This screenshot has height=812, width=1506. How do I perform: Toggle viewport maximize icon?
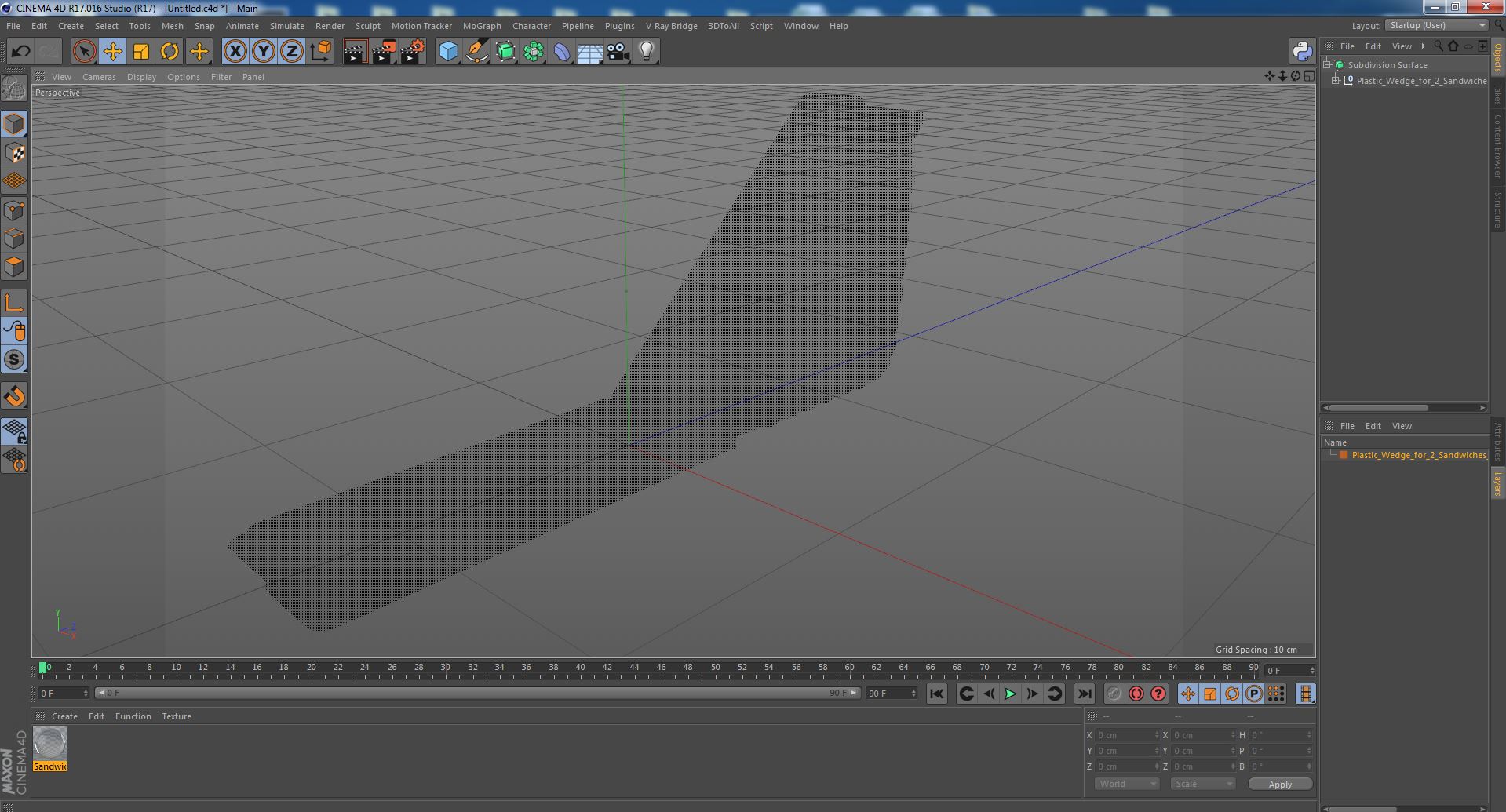[x=1309, y=76]
